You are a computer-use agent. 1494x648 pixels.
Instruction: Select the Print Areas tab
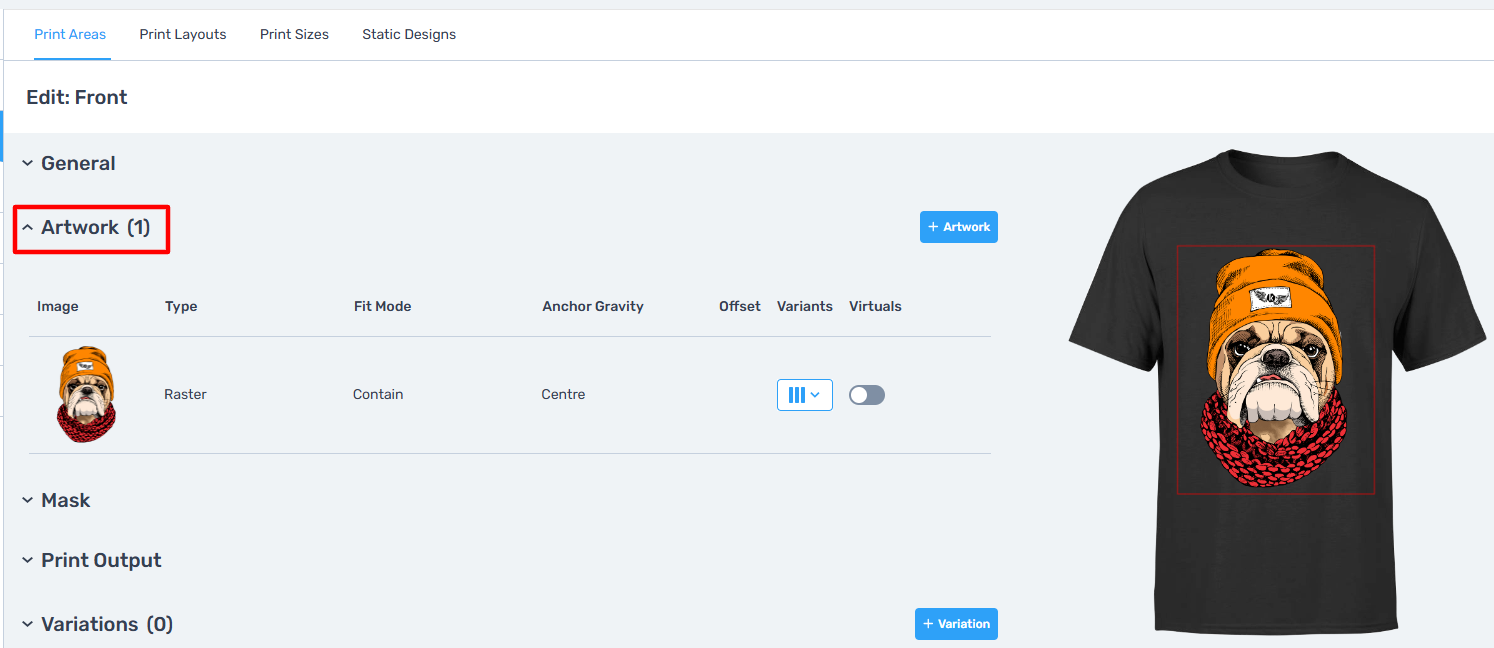[x=70, y=34]
